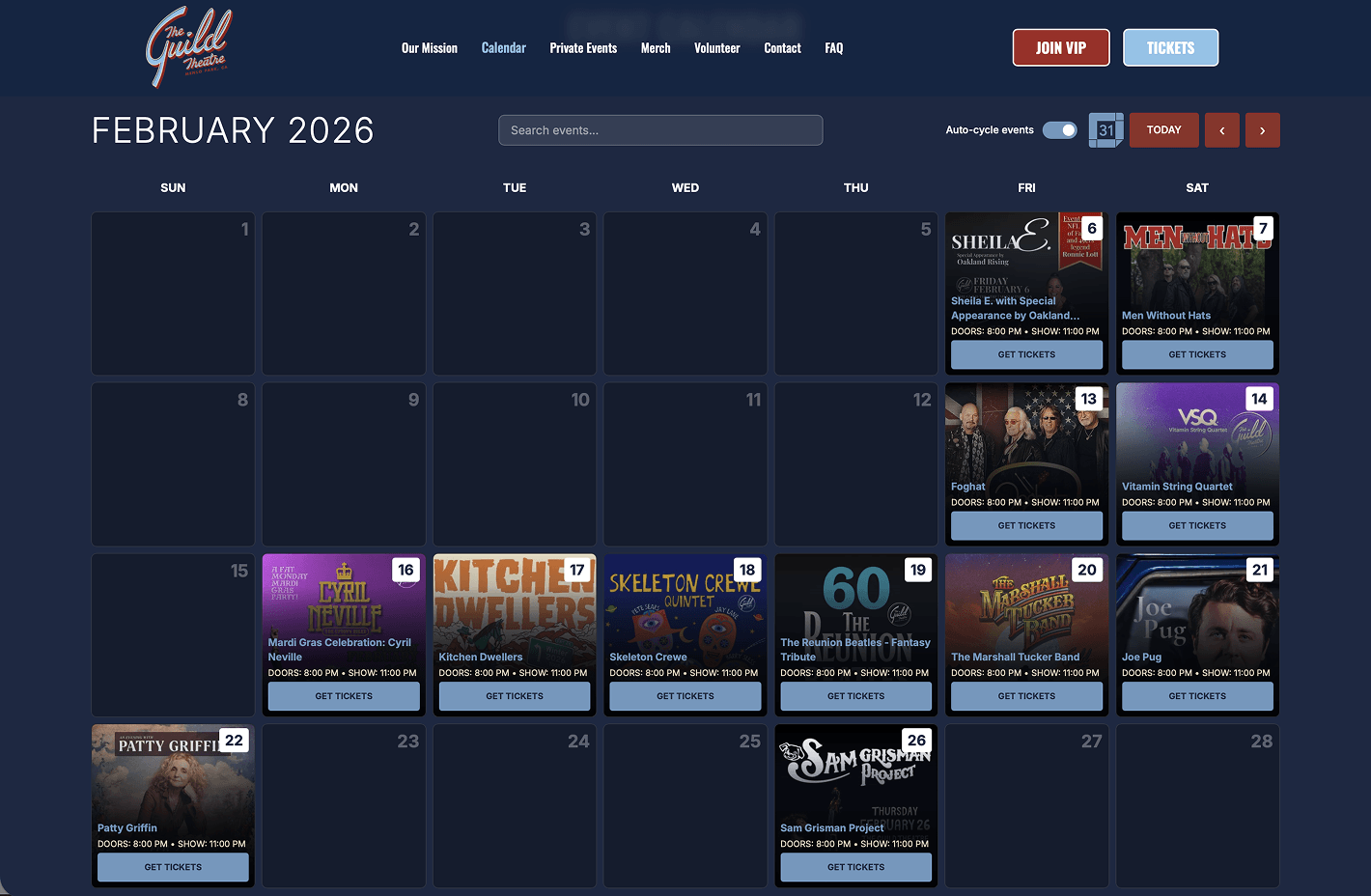
Task: Get tickets for Sam Grisman Project
Action: [856, 867]
